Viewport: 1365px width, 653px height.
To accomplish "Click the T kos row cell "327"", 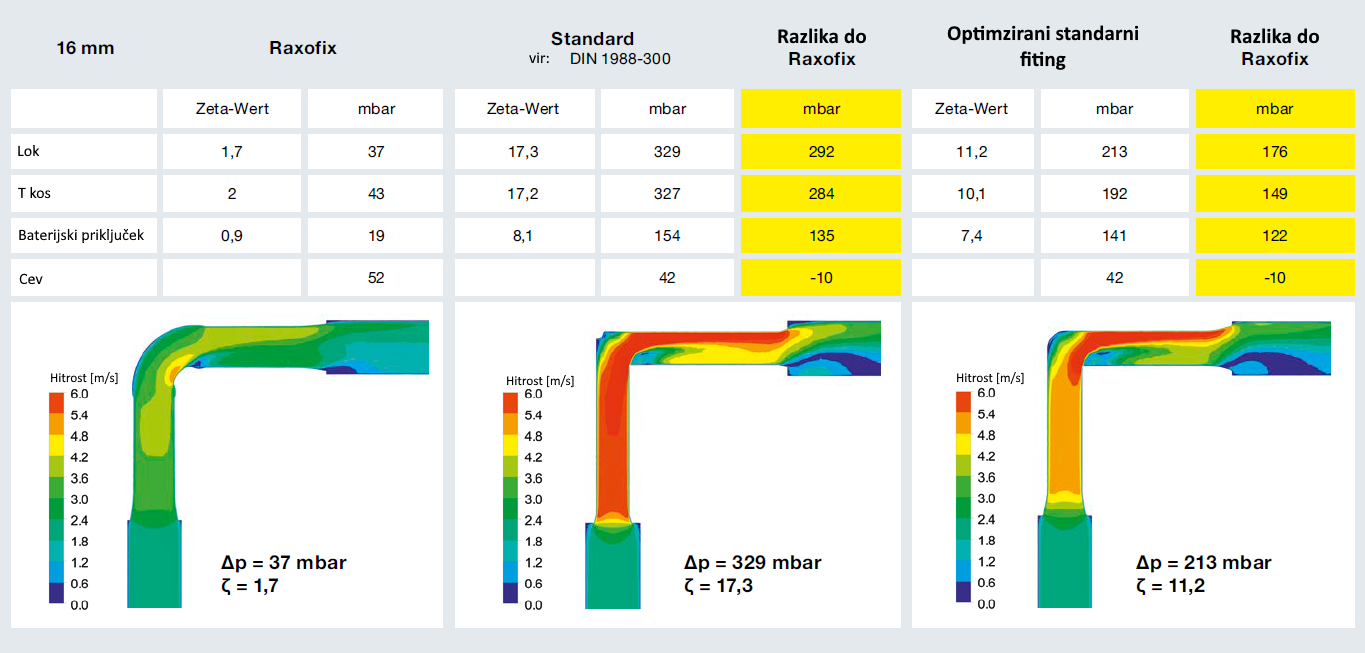I will [x=665, y=194].
